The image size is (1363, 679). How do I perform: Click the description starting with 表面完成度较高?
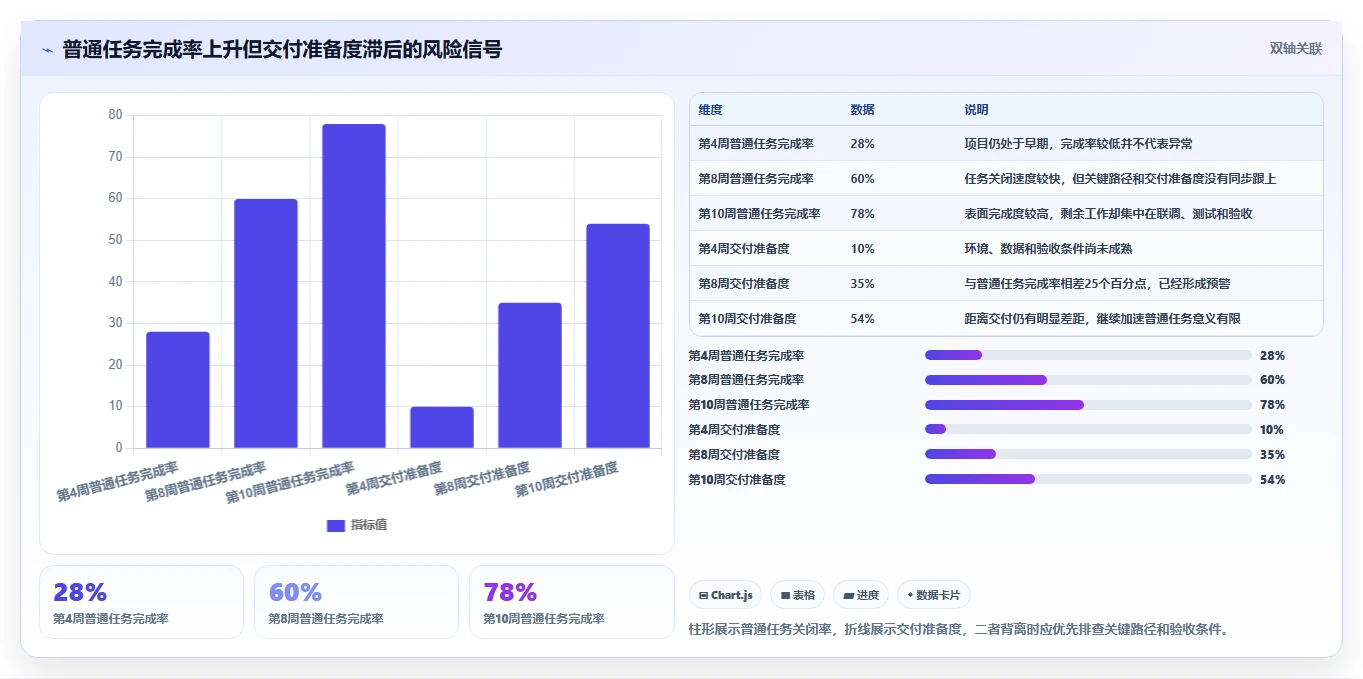[1109, 214]
